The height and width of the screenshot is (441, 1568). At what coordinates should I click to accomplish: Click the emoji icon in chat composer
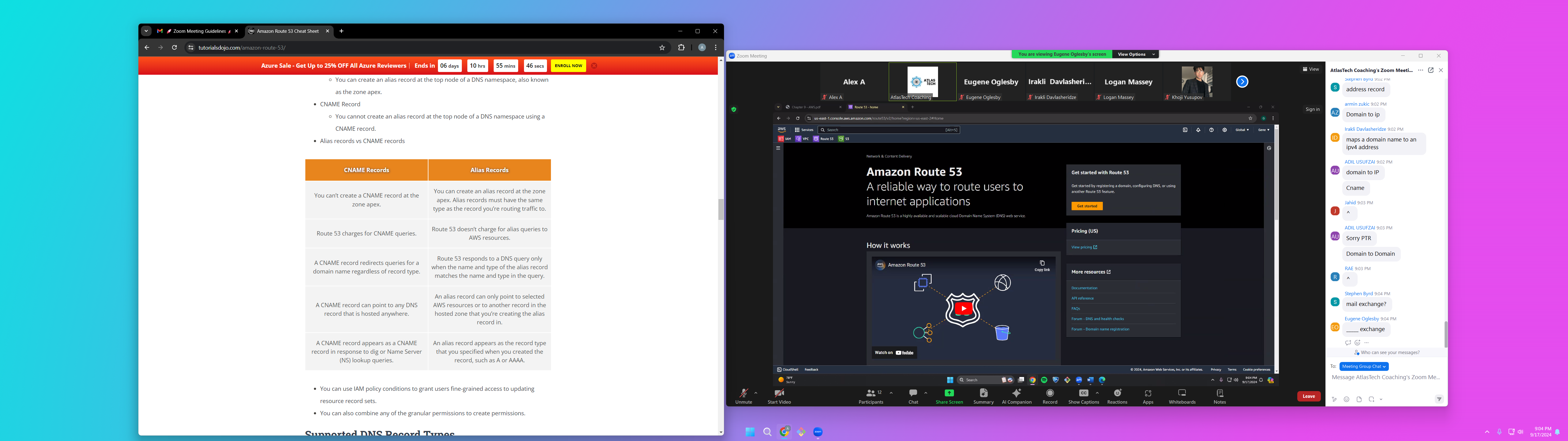point(1347,400)
